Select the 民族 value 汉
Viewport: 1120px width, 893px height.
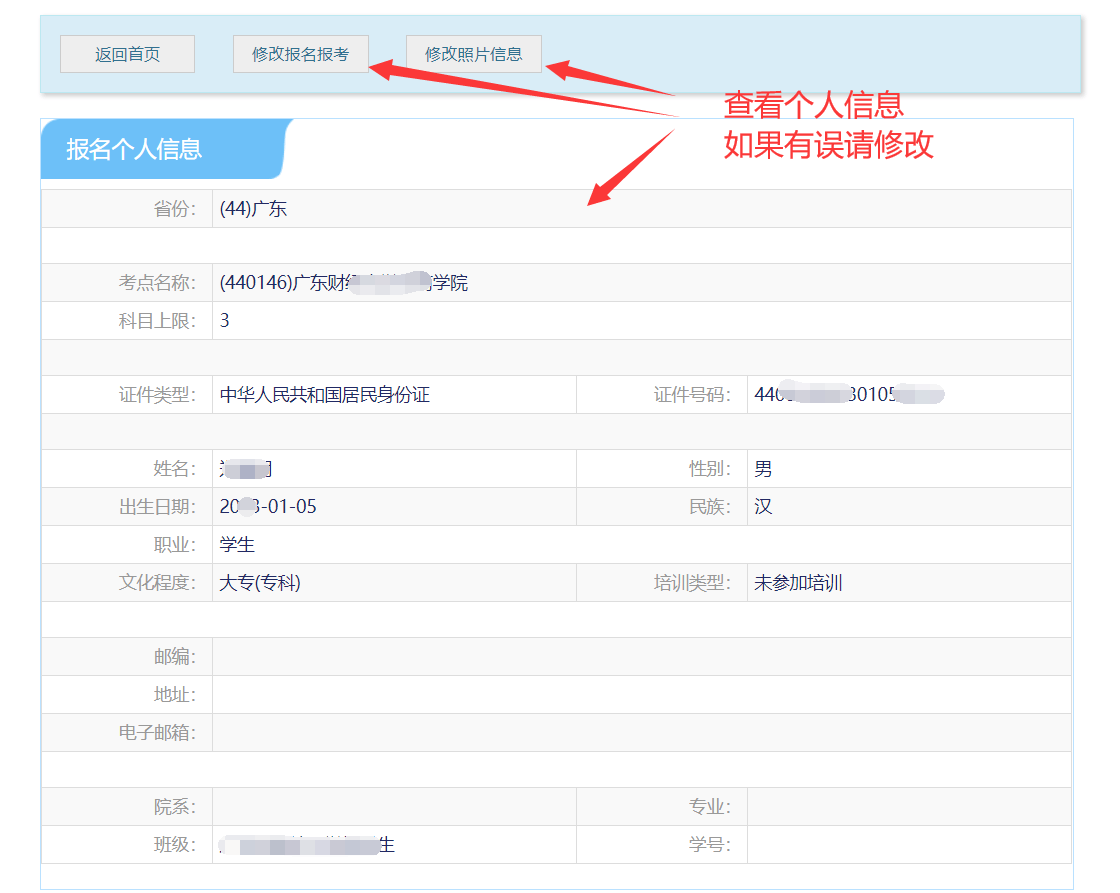click(763, 507)
